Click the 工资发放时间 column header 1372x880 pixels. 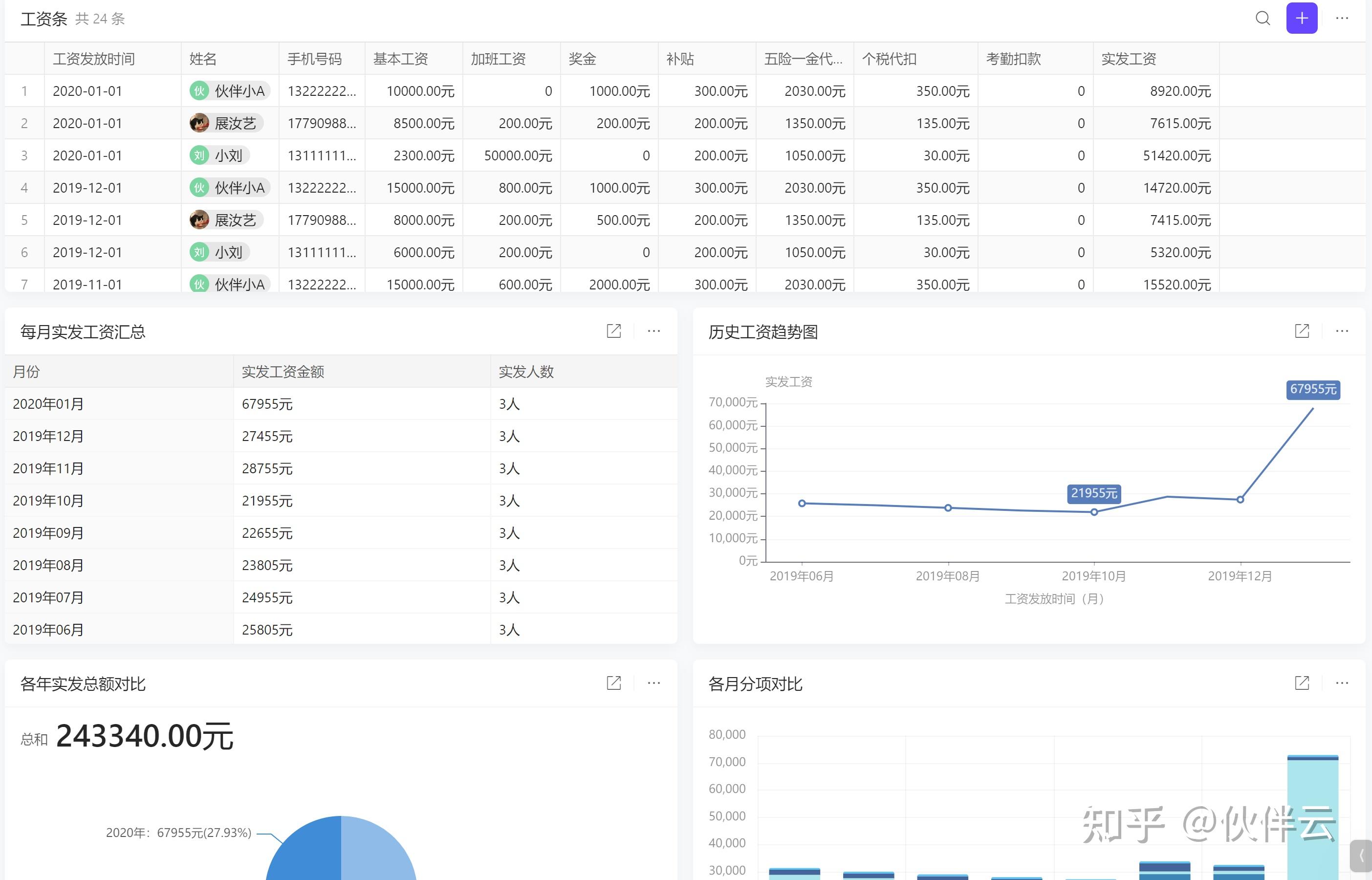(x=94, y=59)
